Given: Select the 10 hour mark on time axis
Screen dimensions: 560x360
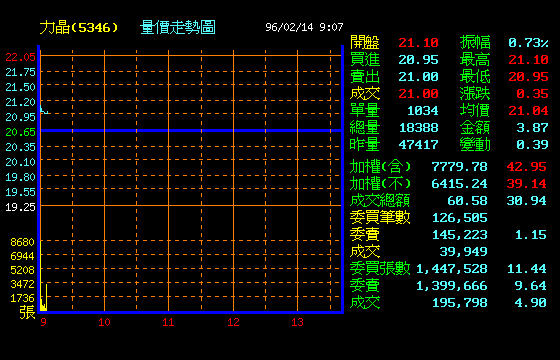Looking at the screenshot, I should [x=104, y=322].
